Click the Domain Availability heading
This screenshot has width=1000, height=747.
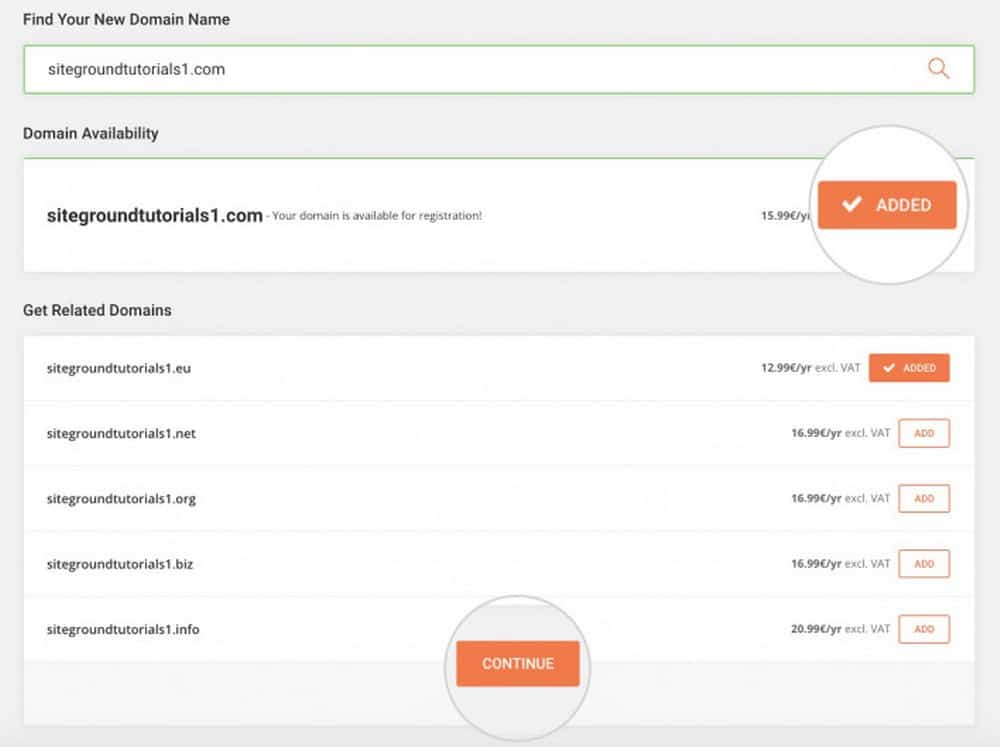[x=91, y=133]
